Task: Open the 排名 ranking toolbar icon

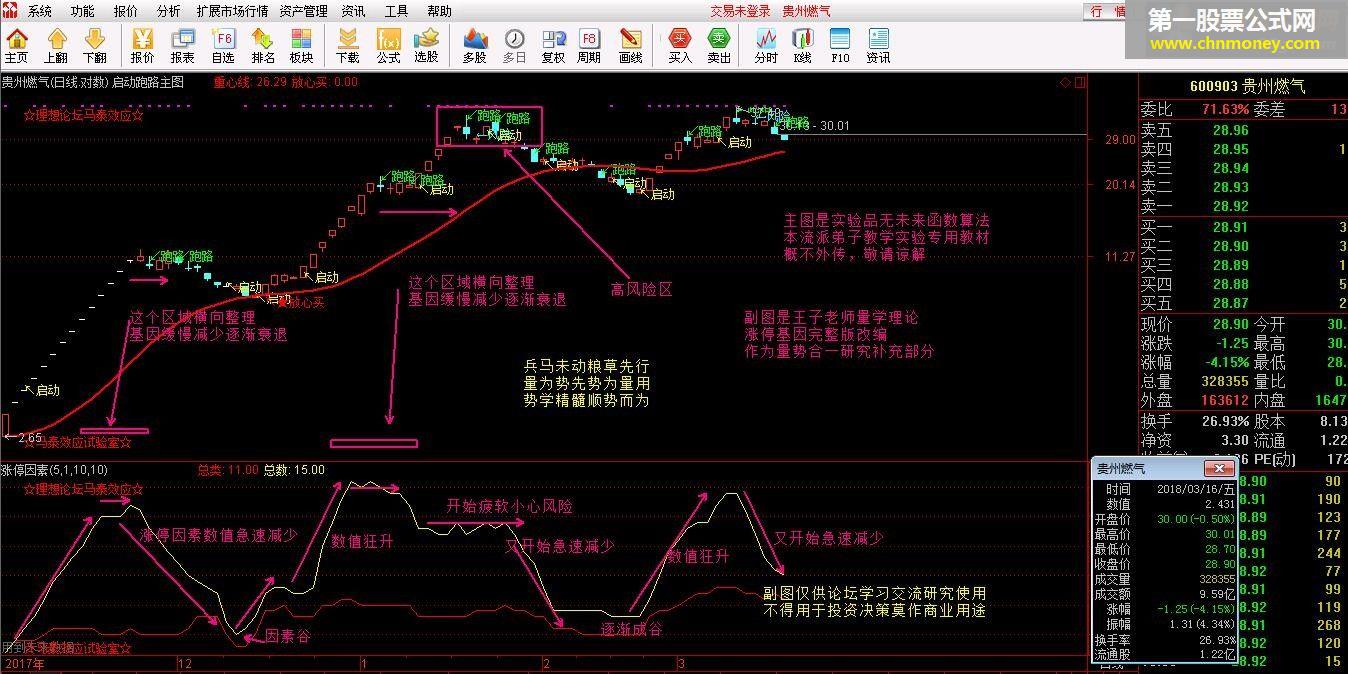Action: [263, 46]
